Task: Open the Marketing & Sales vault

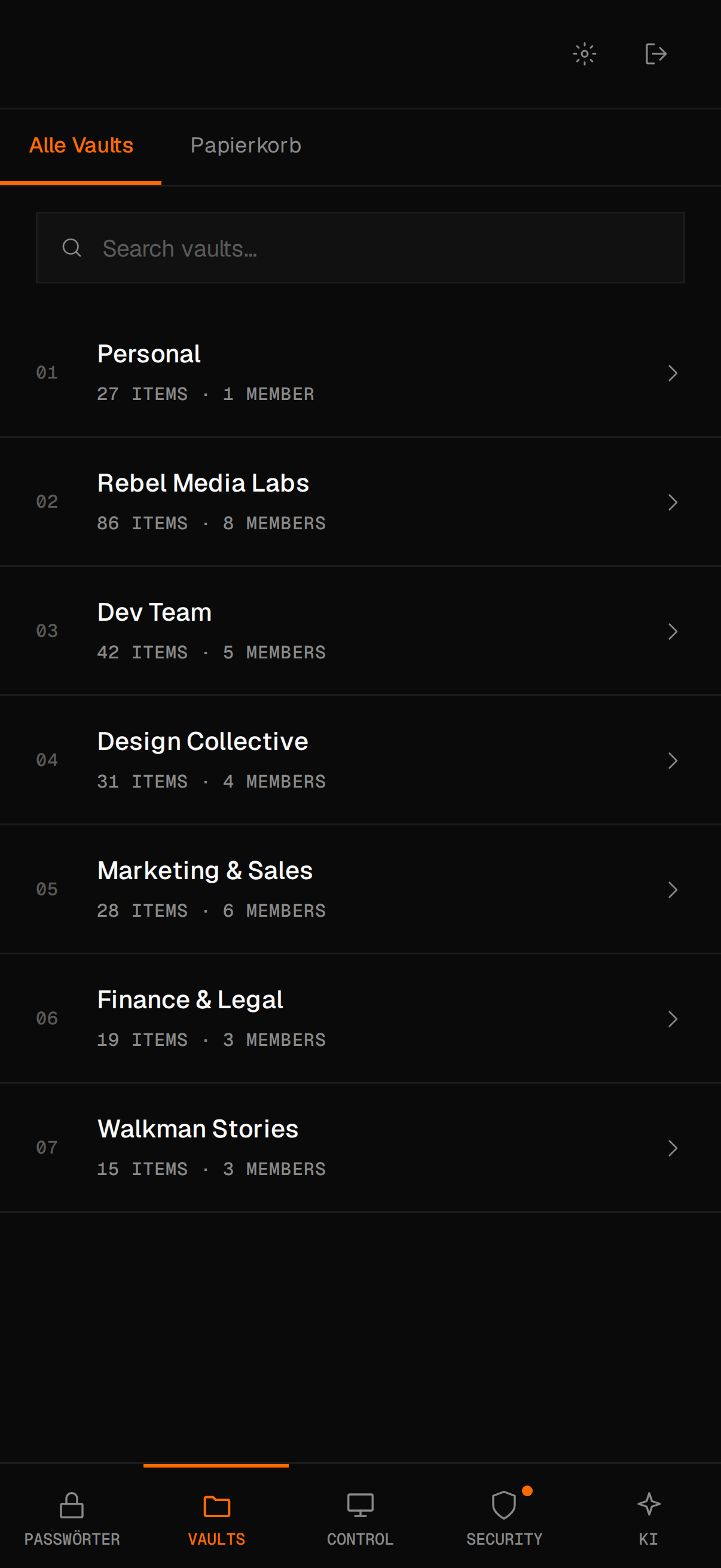Action: click(360, 889)
